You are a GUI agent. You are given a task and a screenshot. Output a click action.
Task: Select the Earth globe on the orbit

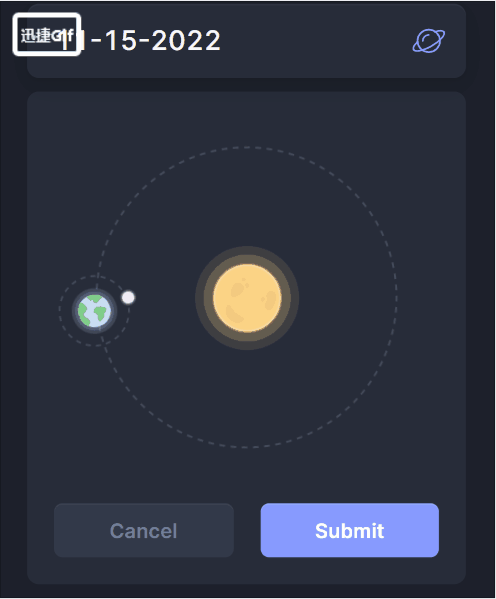point(94,311)
